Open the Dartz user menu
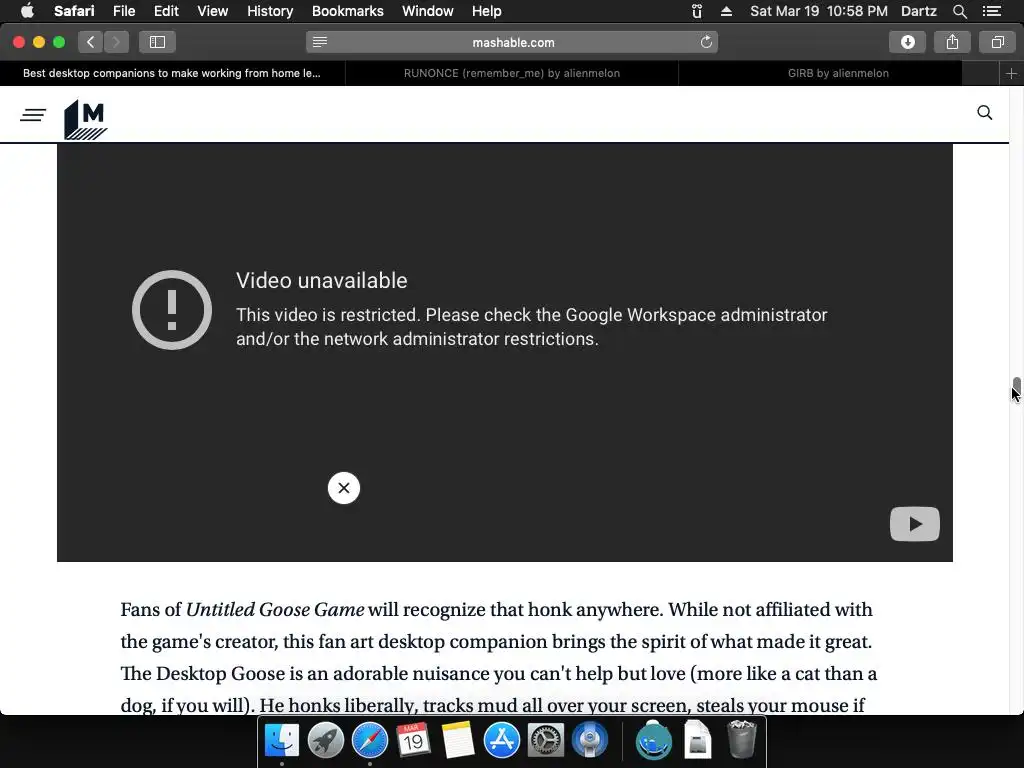This screenshot has height=768, width=1024. pyautogui.click(x=918, y=11)
